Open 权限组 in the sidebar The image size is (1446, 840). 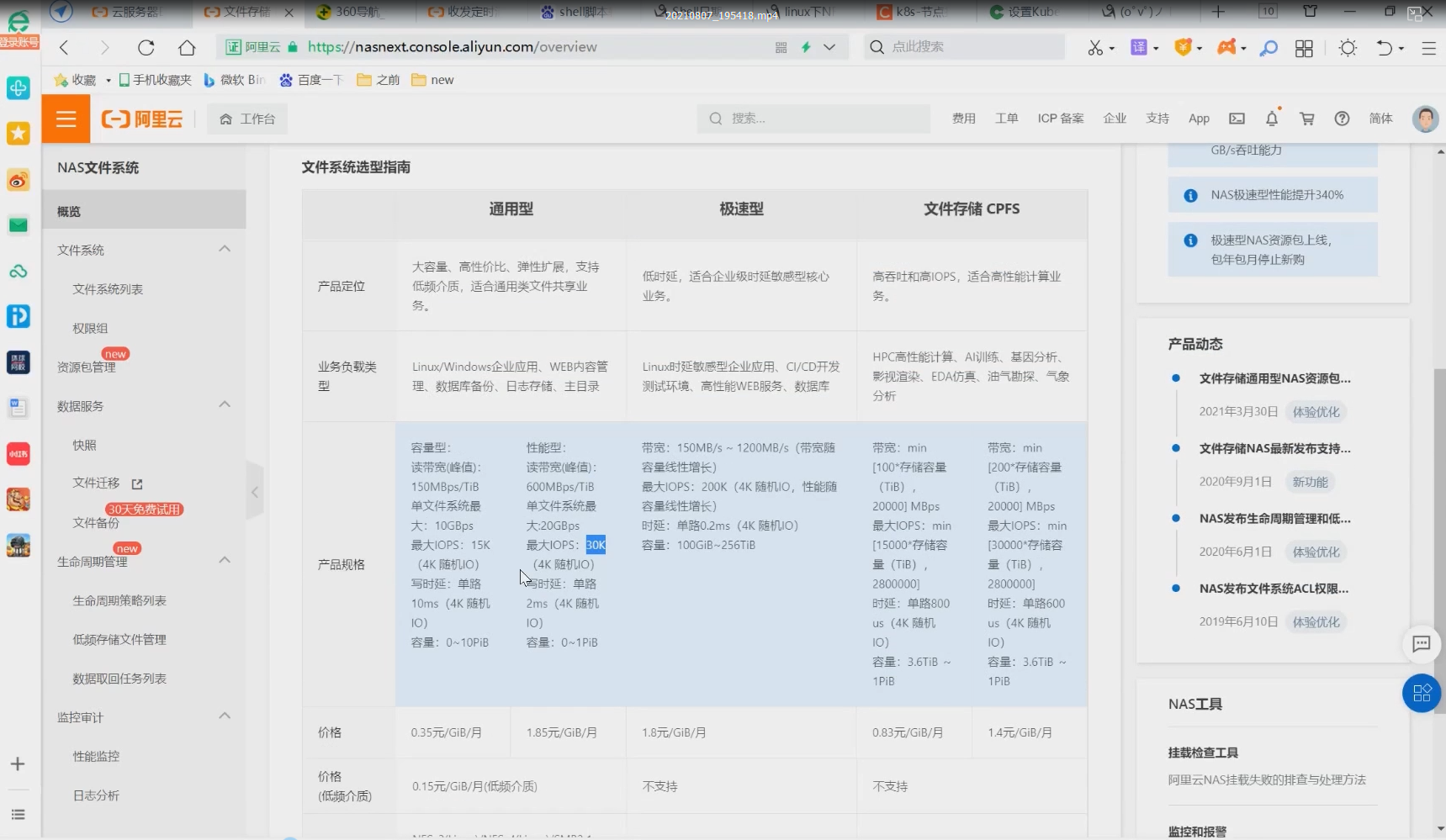90,328
